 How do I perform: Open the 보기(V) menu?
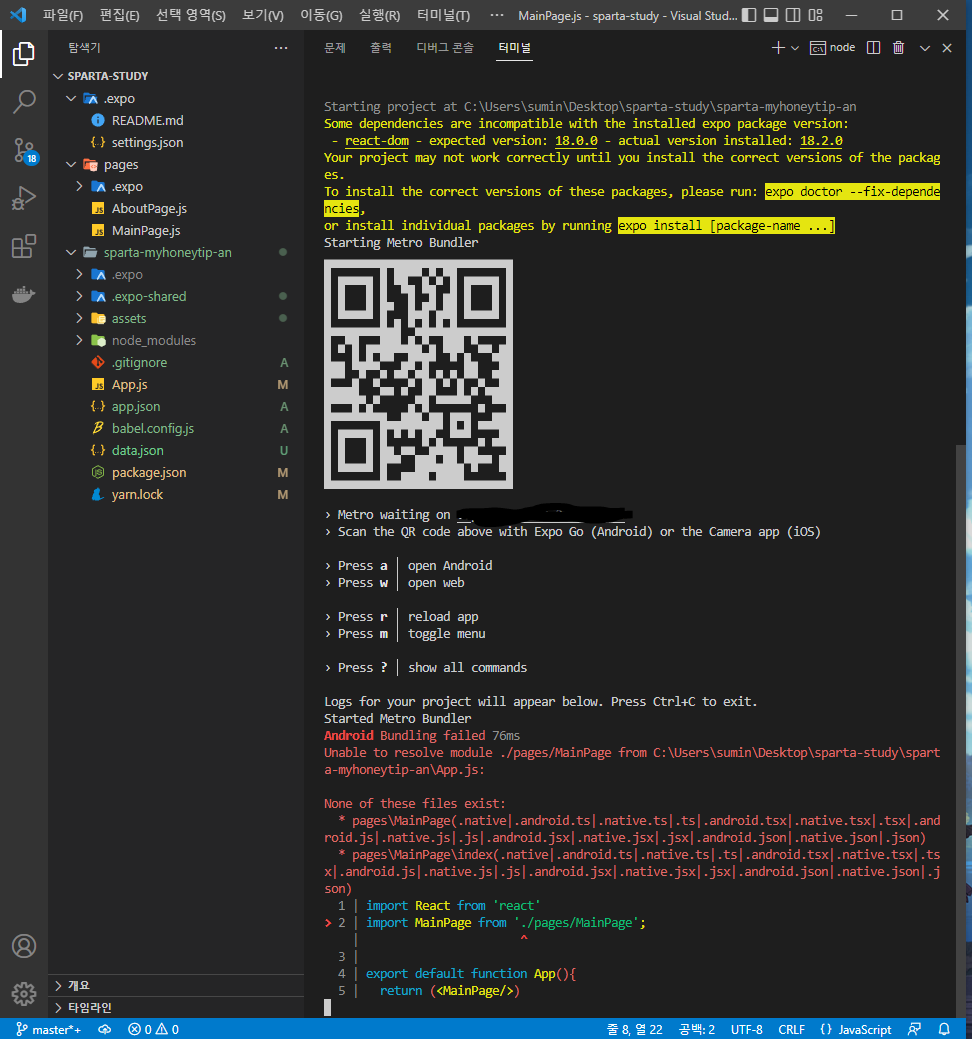(262, 15)
